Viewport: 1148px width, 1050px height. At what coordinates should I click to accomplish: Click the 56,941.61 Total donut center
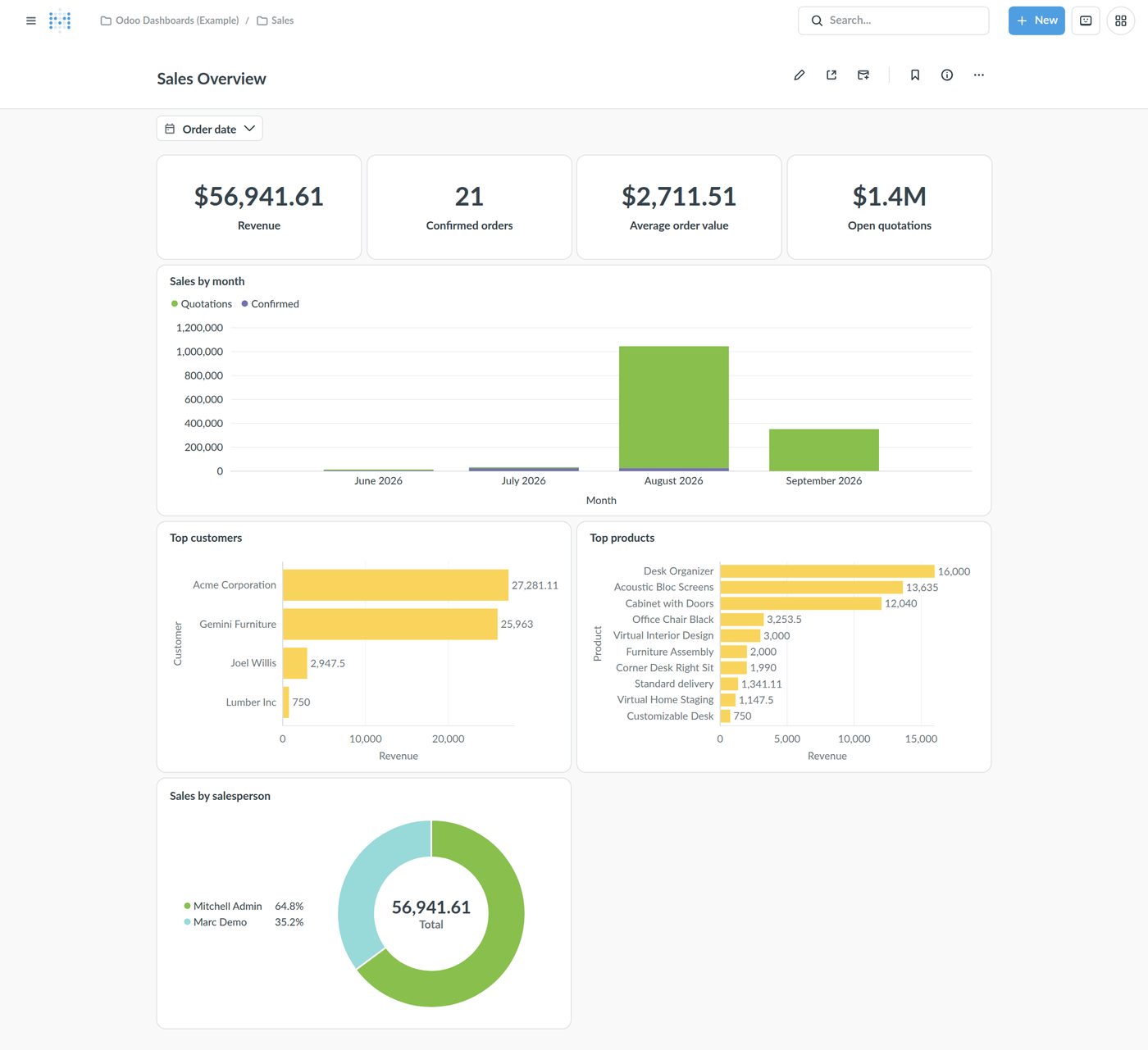point(431,914)
